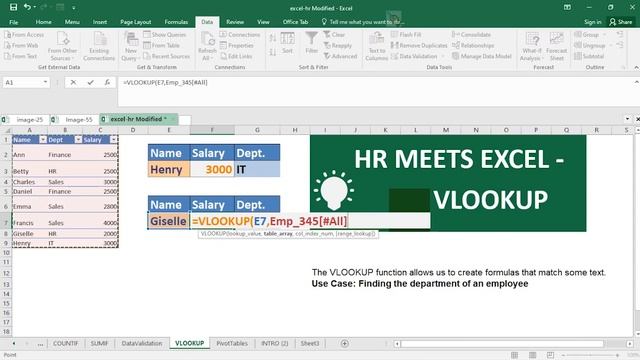
Task: Click Properties in Connections group
Action: coord(237,45)
